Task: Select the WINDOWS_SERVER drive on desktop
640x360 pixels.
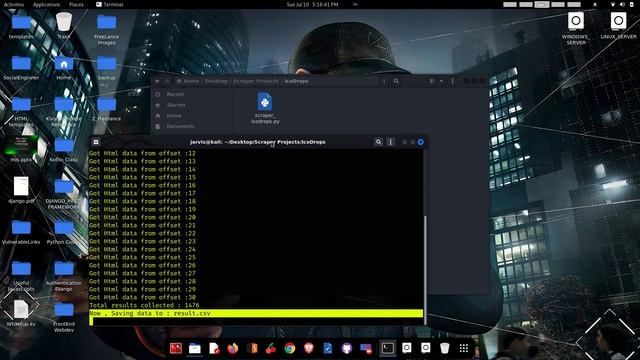Action: click(x=576, y=28)
